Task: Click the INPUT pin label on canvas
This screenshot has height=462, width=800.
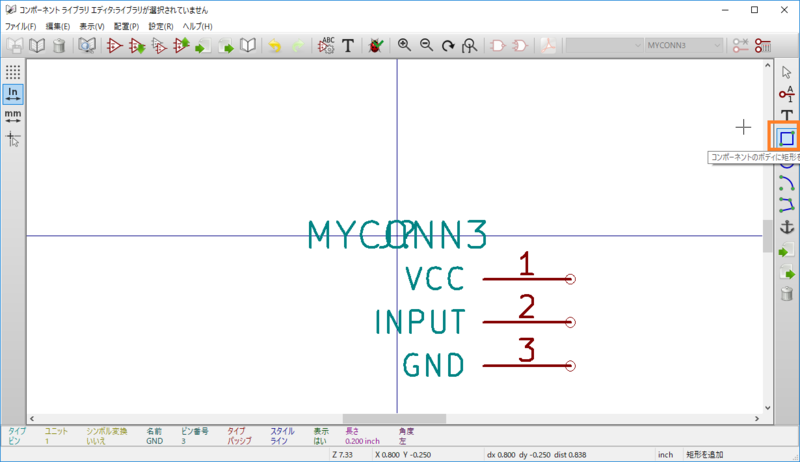Action: click(420, 322)
